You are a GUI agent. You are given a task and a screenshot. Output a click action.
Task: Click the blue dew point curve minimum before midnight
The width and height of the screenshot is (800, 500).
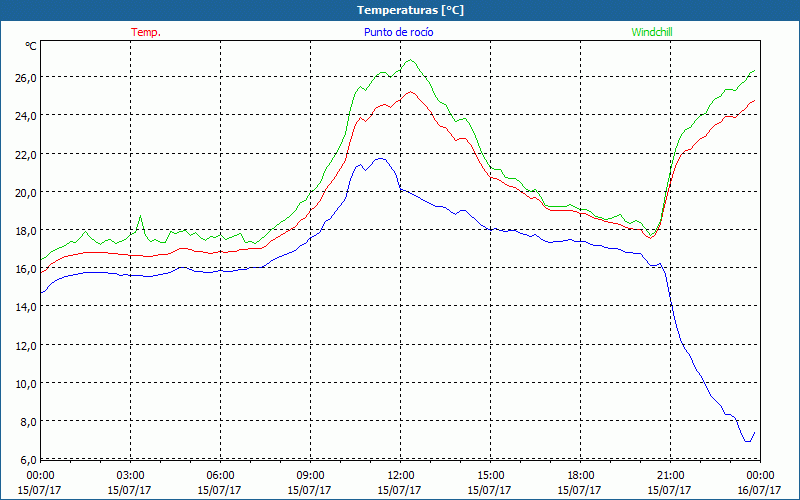747,441
